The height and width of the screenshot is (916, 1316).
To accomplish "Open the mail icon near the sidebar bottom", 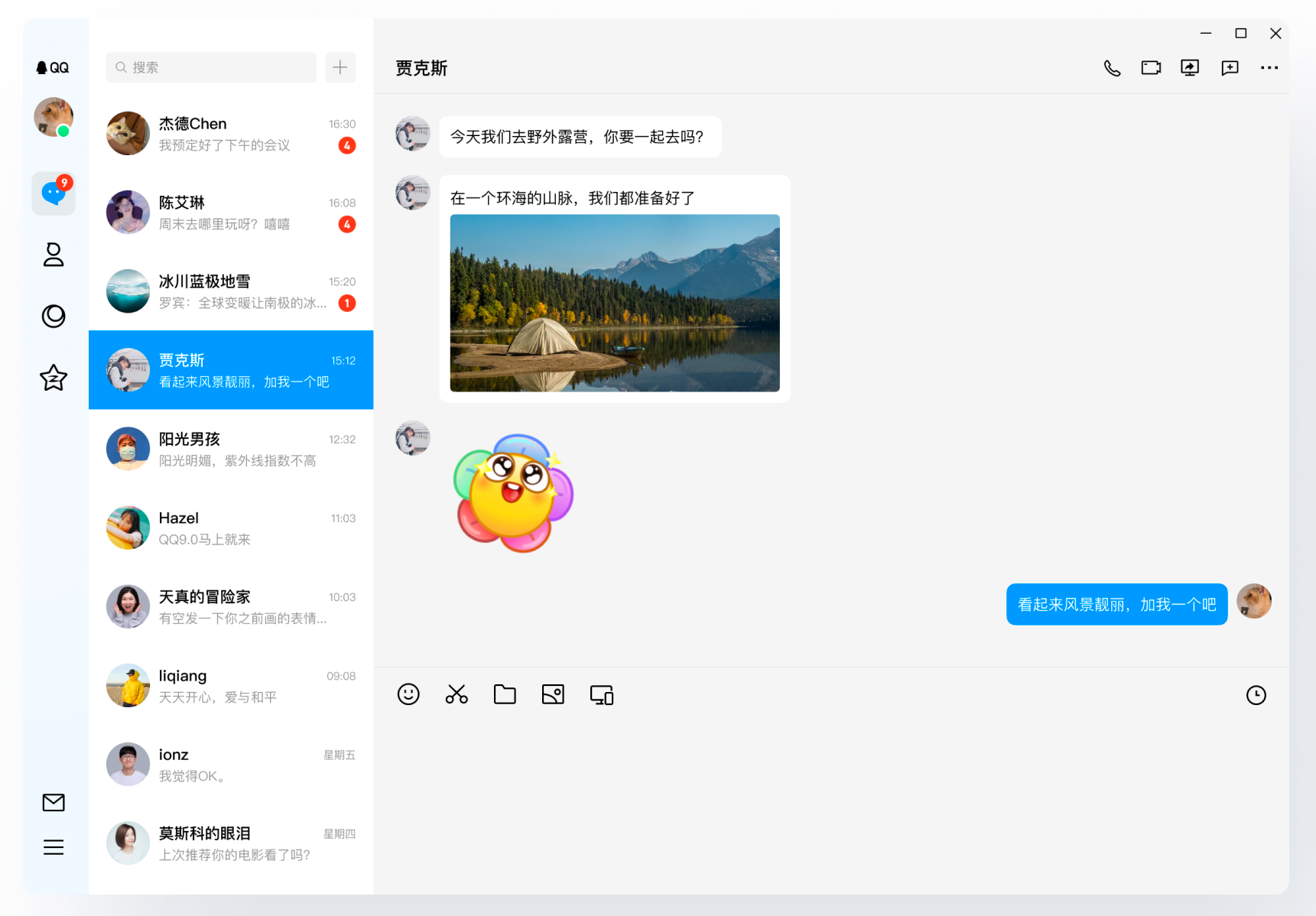I will [54, 803].
